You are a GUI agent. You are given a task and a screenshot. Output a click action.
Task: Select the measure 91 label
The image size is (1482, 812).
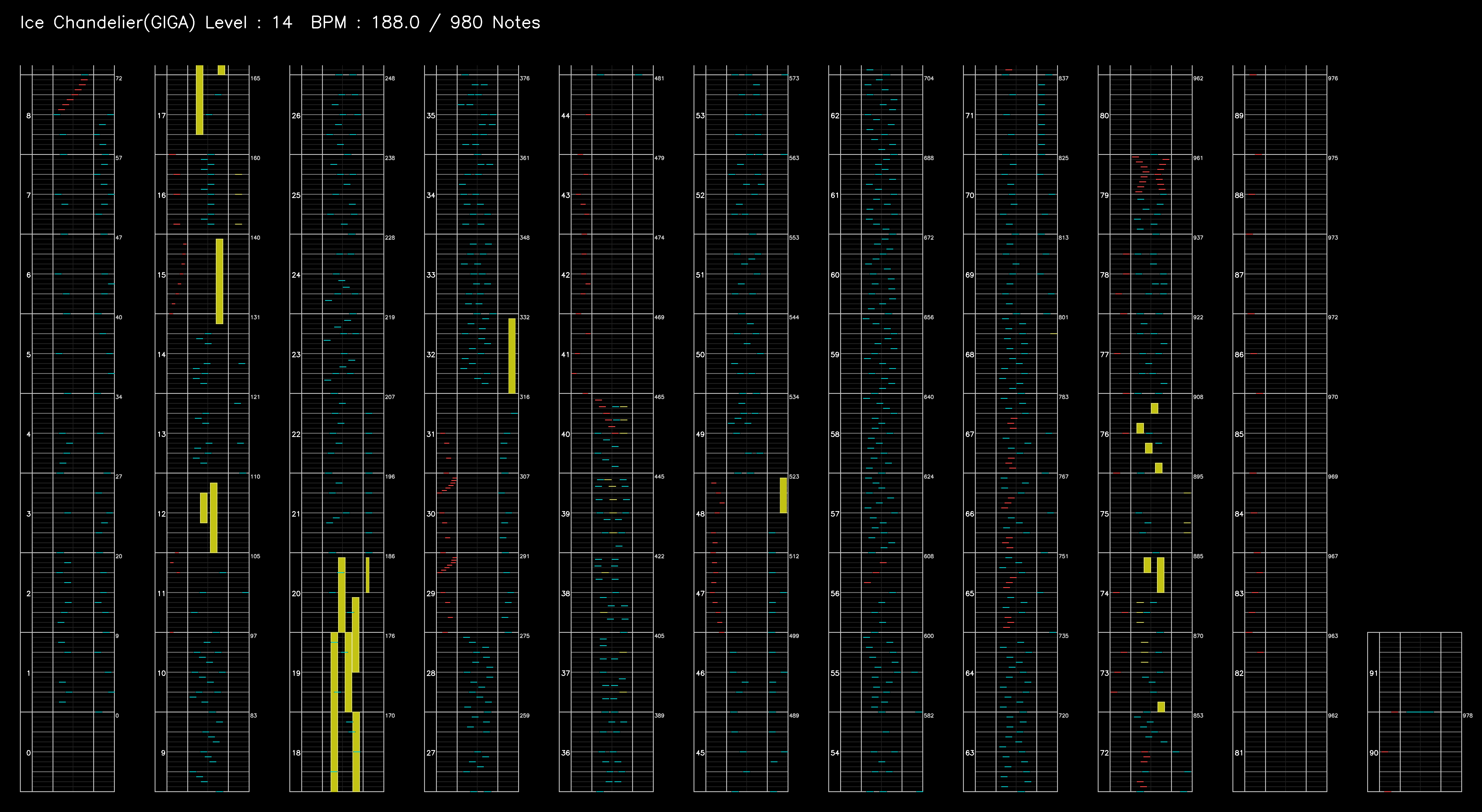[1373, 673]
